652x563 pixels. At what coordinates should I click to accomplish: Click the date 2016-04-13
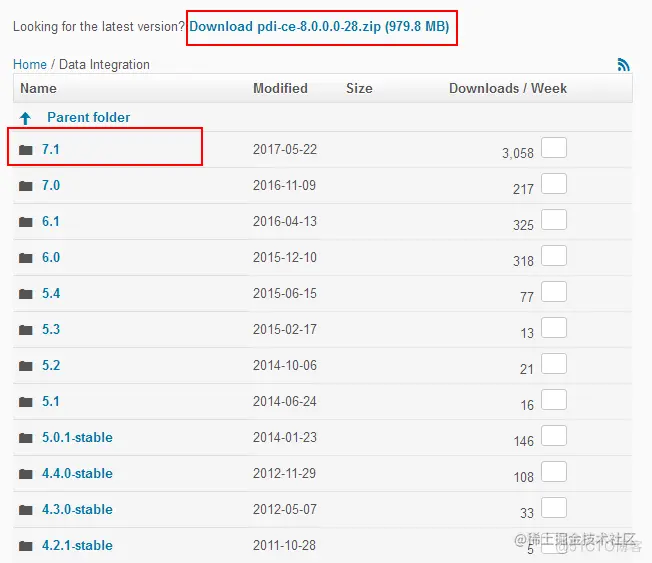click(285, 221)
